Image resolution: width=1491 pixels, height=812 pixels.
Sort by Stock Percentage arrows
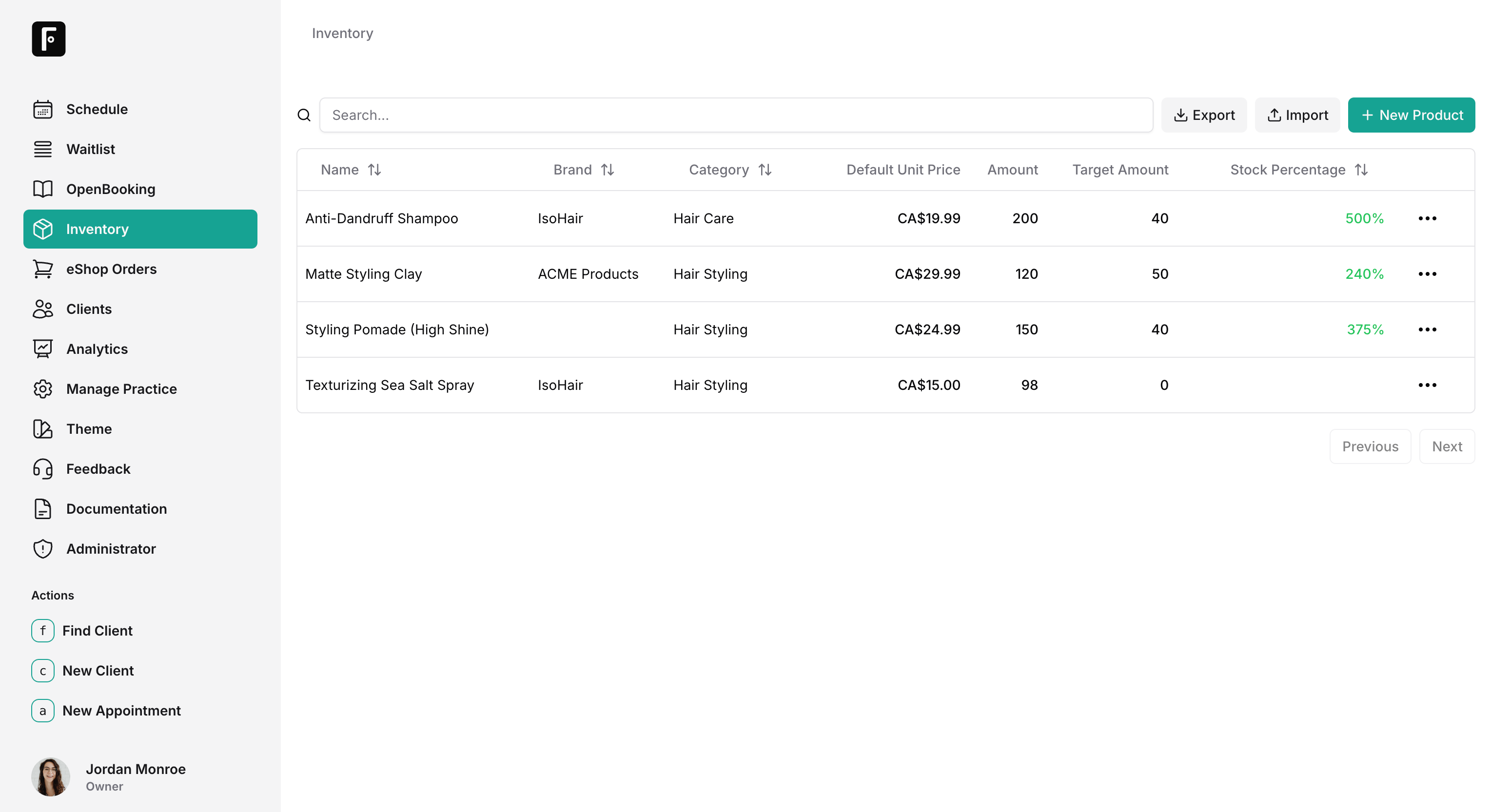(x=1361, y=170)
